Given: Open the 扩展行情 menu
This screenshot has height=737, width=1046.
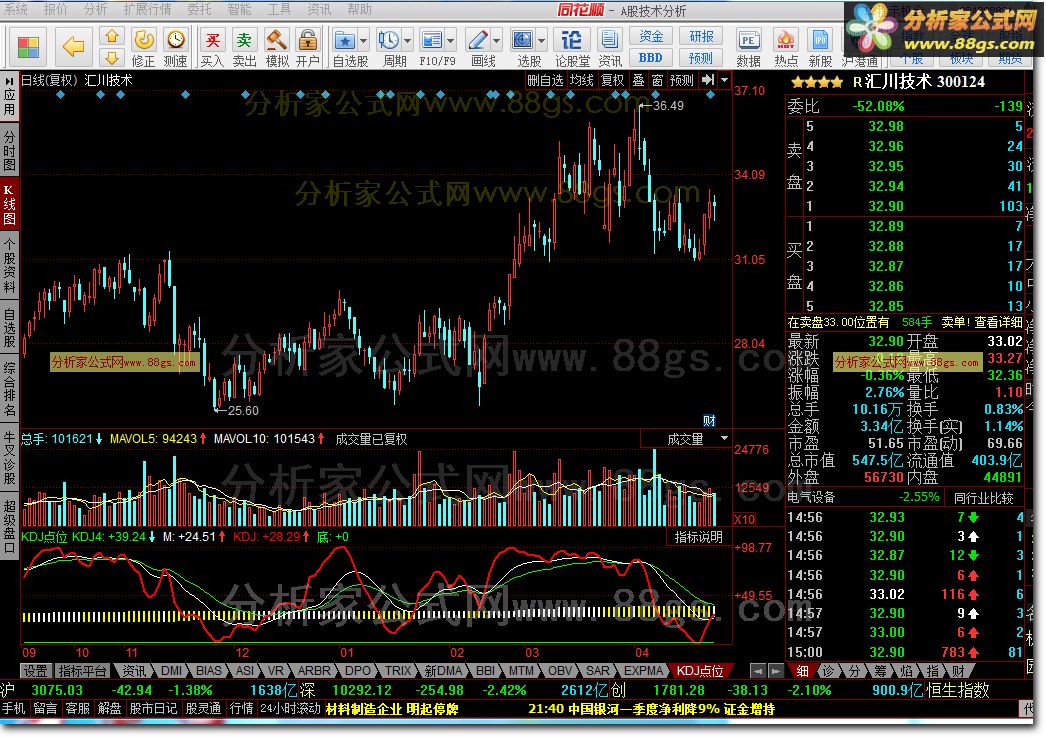Looking at the screenshot, I should (x=147, y=9).
